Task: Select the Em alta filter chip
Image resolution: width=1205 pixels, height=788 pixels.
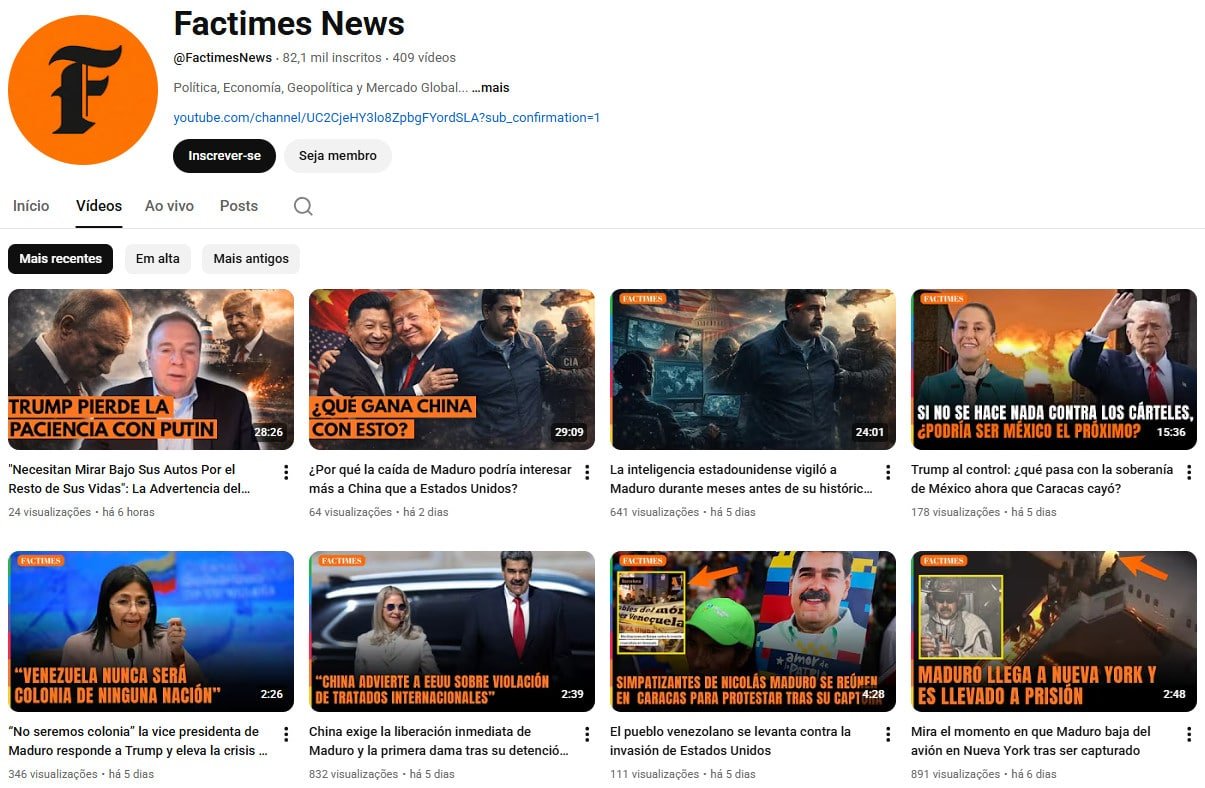Action: coord(157,258)
